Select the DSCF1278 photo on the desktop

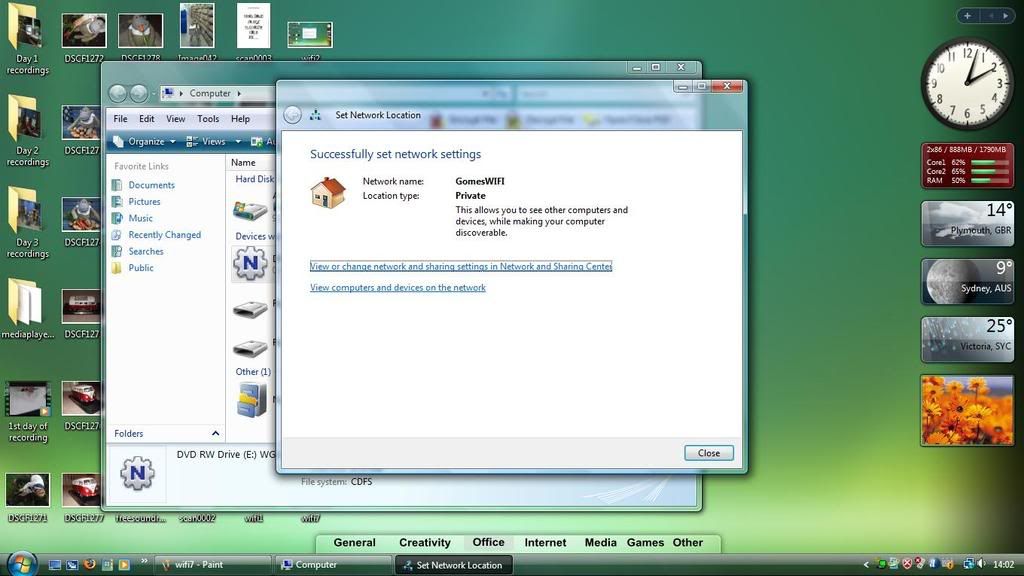click(x=140, y=38)
